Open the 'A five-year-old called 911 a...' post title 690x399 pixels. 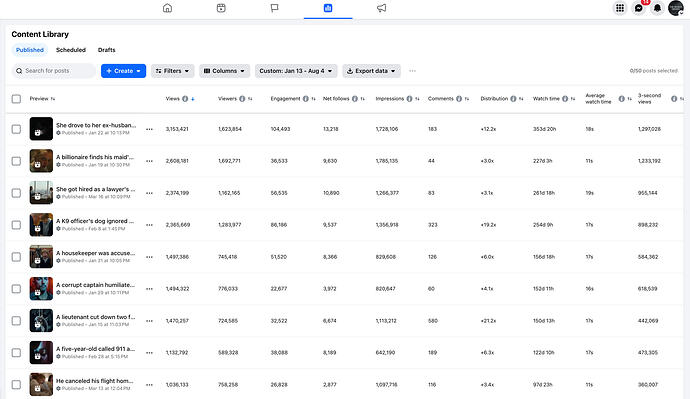click(x=95, y=349)
